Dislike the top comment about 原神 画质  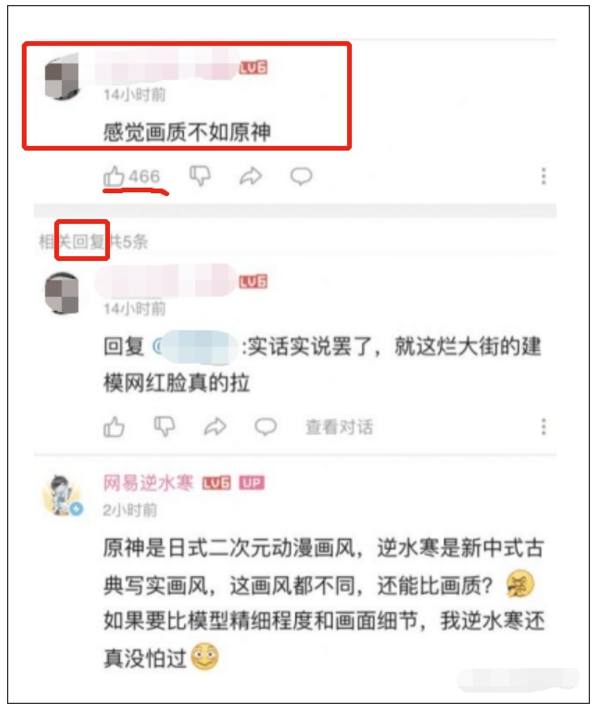click(x=200, y=176)
